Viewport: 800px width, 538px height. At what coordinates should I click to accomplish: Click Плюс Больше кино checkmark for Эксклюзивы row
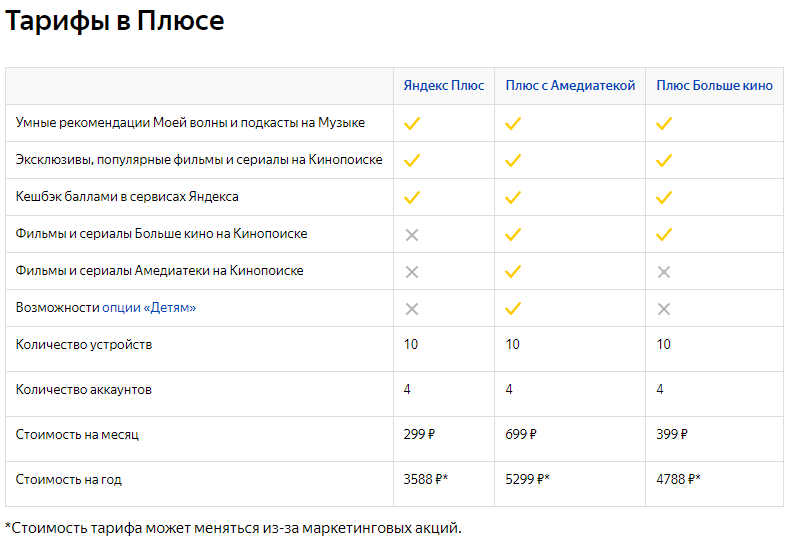coord(664,160)
